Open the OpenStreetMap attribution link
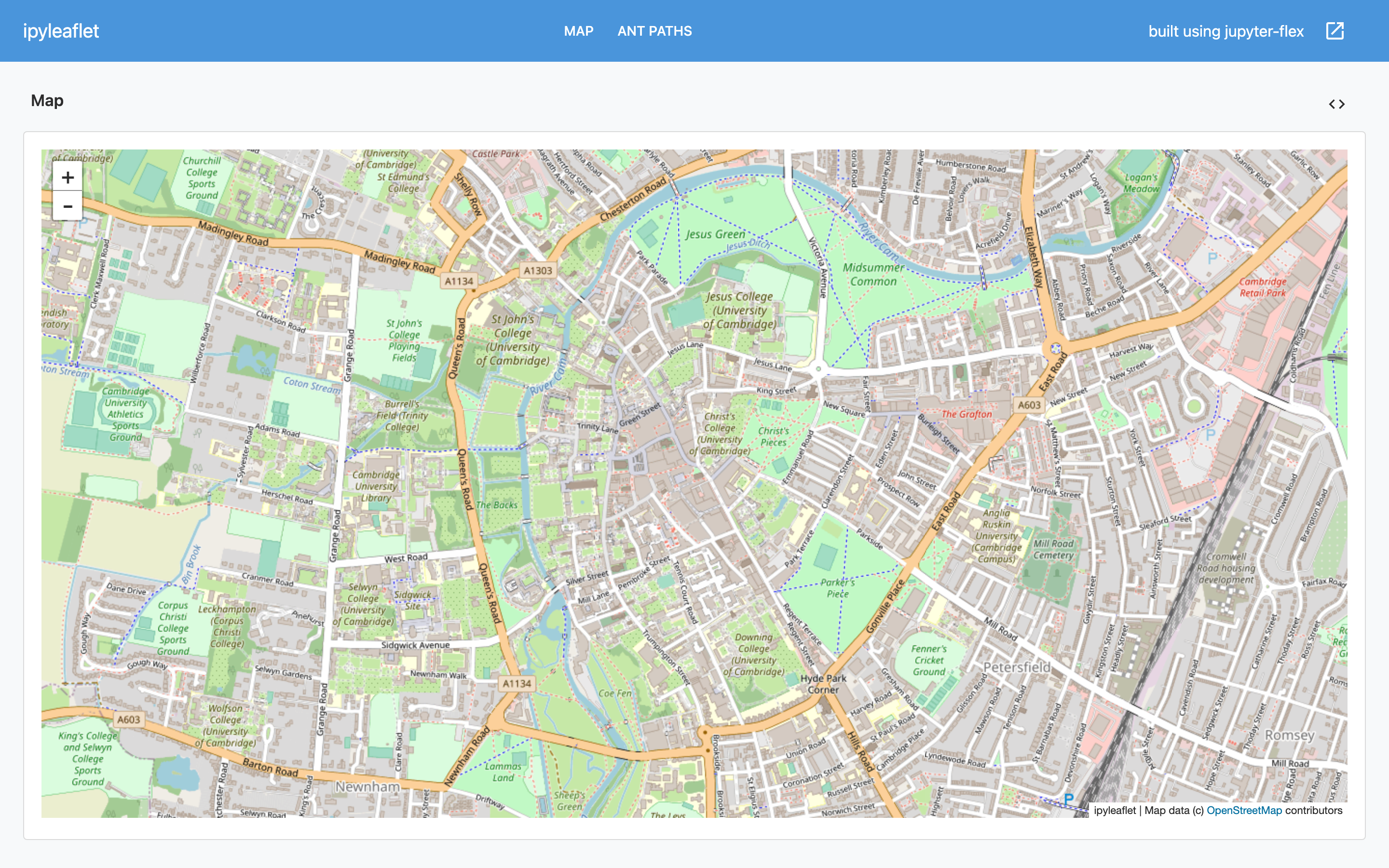The height and width of the screenshot is (868, 1389). (x=1244, y=810)
